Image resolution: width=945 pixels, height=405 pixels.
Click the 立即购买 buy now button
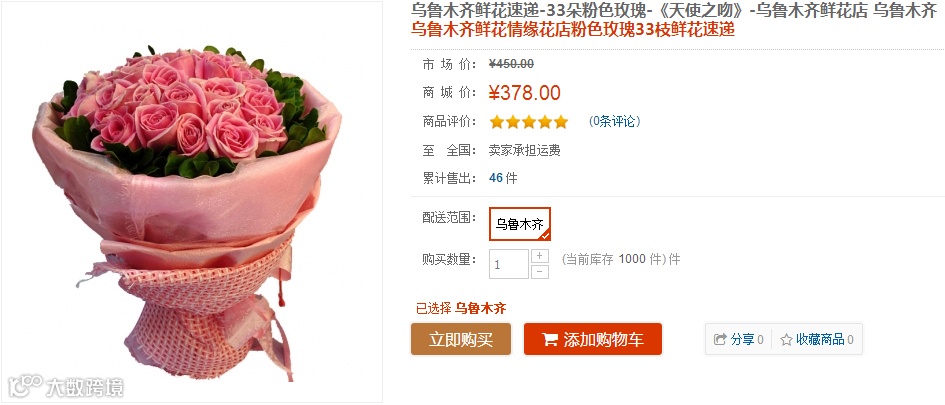pos(461,339)
